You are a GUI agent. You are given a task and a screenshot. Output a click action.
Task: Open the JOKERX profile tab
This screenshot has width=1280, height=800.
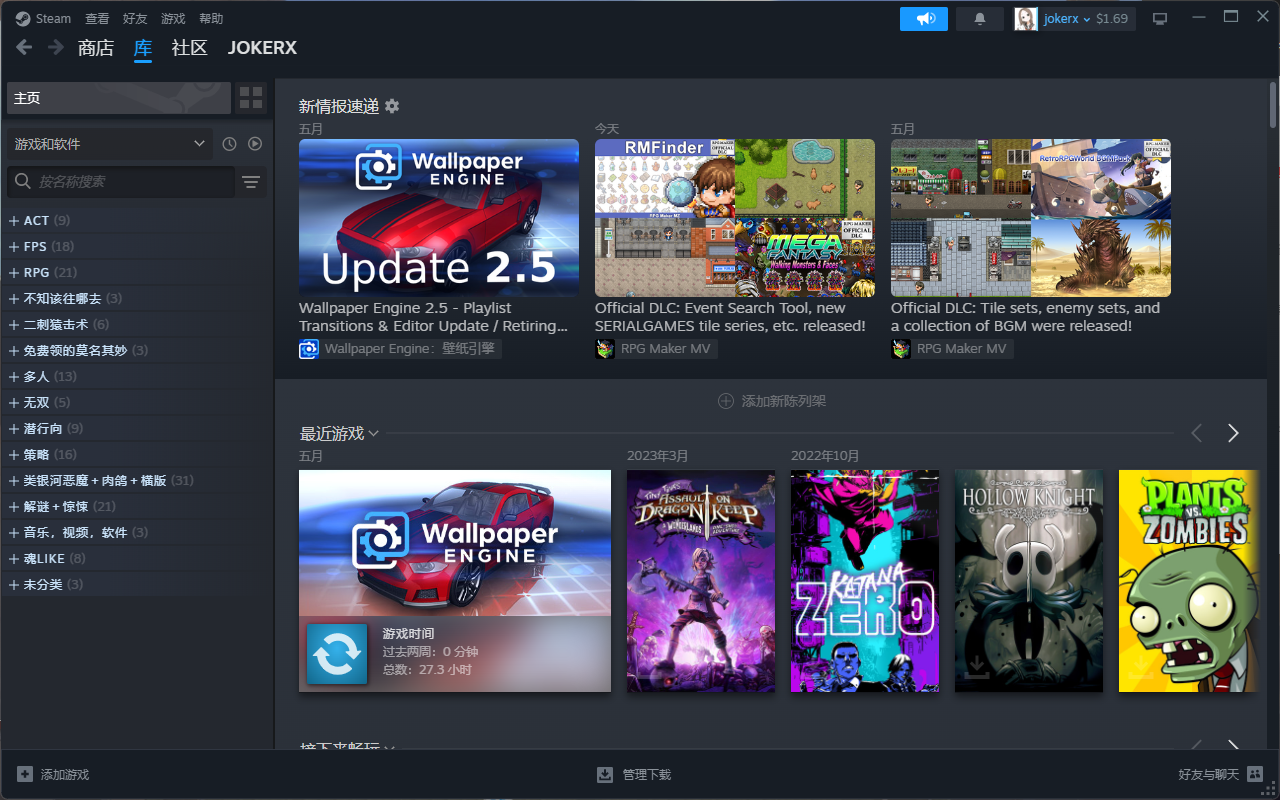click(262, 48)
